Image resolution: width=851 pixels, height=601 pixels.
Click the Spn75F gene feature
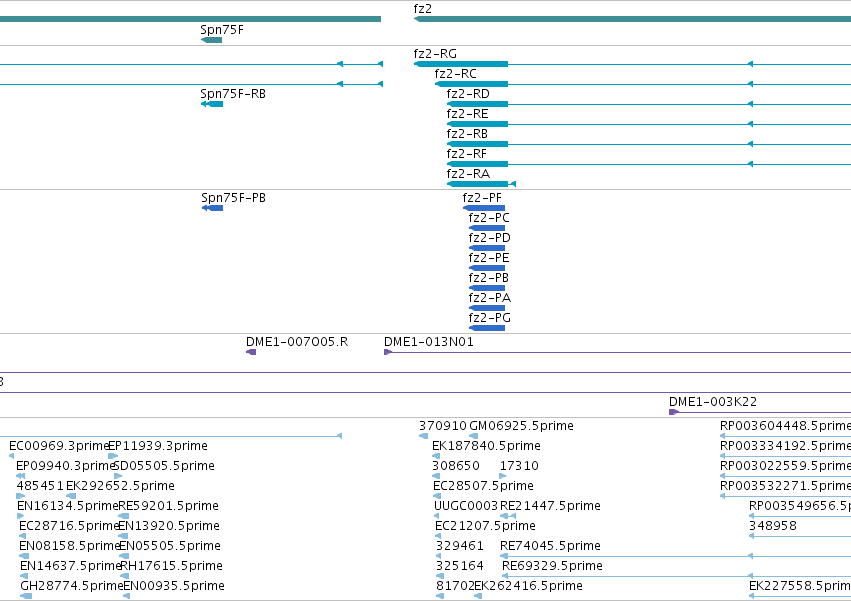tap(211, 40)
